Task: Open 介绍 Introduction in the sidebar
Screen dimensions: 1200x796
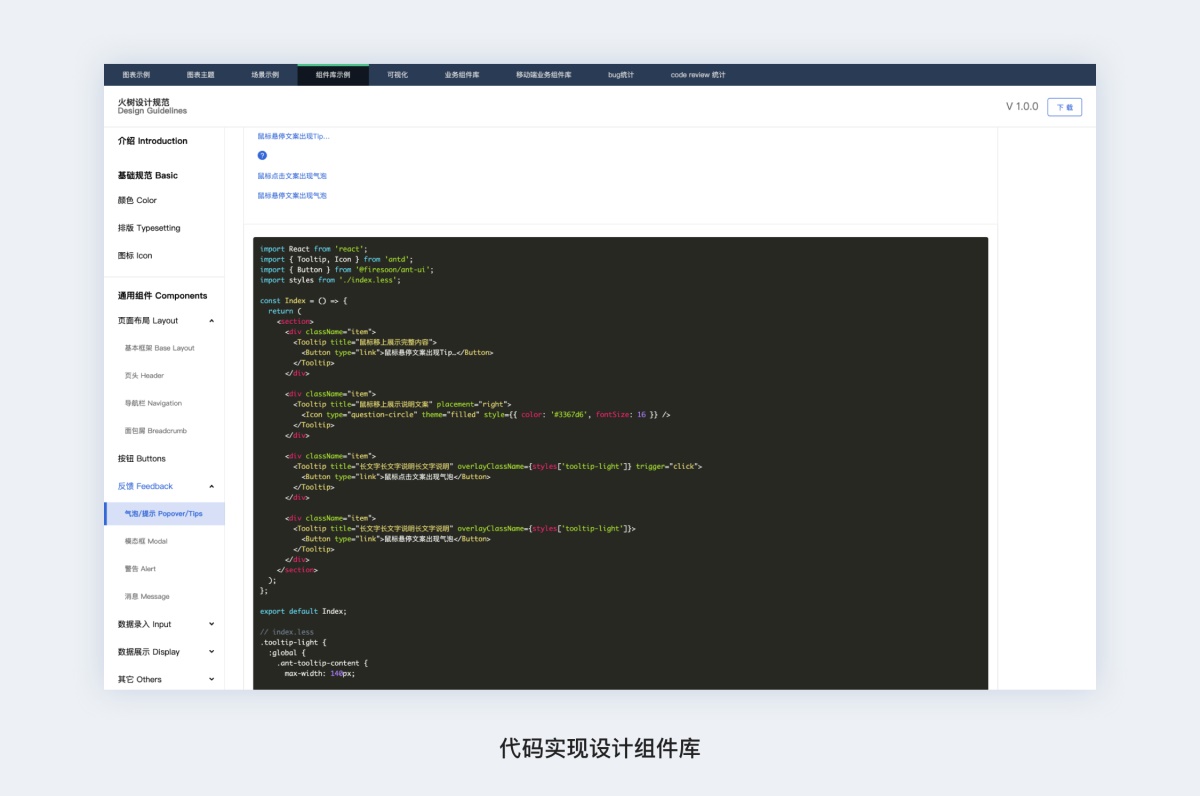Action: click(x=152, y=141)
